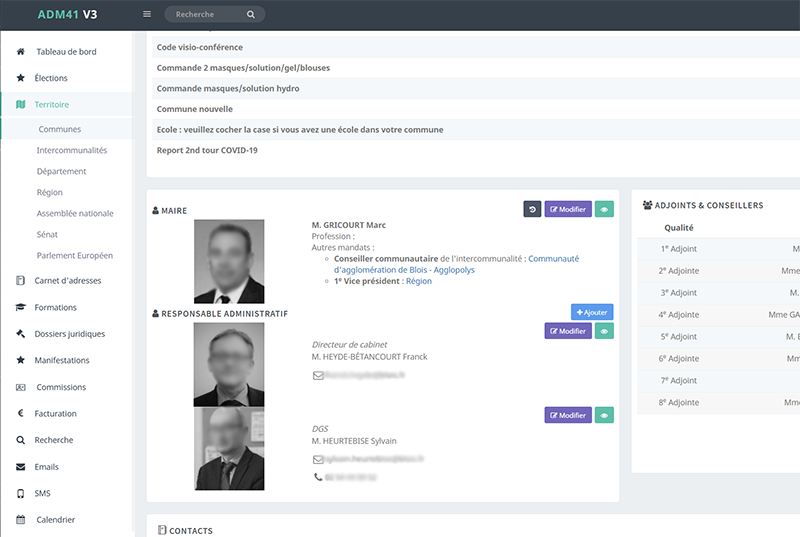Click Modifier button for Directeur de cabinet
Screen dimensions: 800x537
point(568,331)
